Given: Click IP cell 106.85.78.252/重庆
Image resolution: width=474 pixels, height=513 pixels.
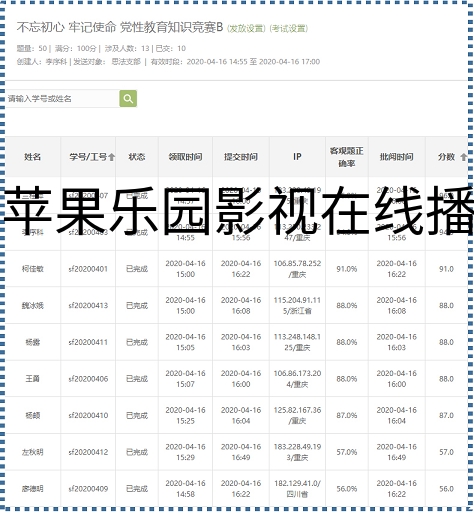Looking at the screenshot, I should click(x=297, y=269).
